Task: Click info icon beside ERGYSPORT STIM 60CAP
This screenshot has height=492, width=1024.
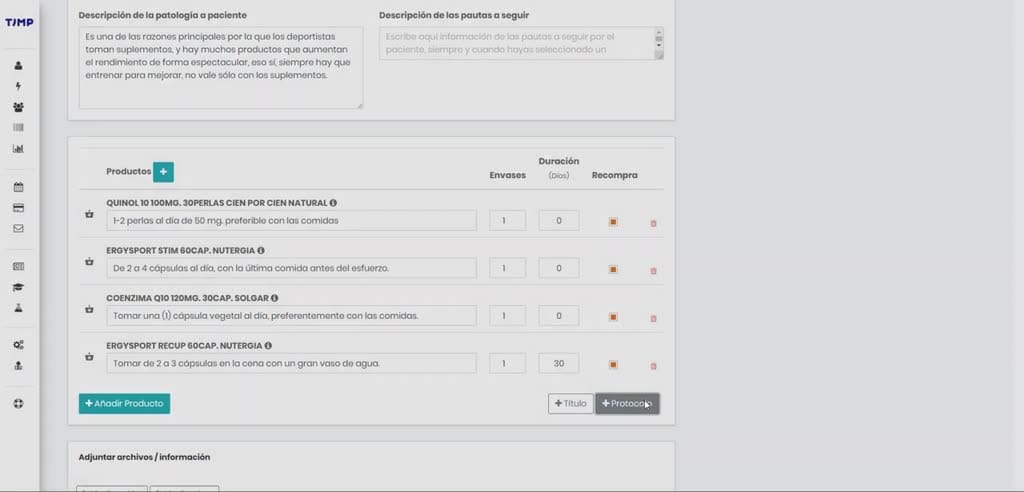Action: tap(261, 250)
